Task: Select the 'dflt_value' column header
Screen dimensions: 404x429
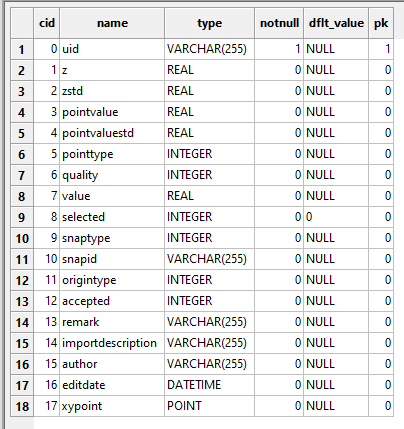Action: pos(336,23)
